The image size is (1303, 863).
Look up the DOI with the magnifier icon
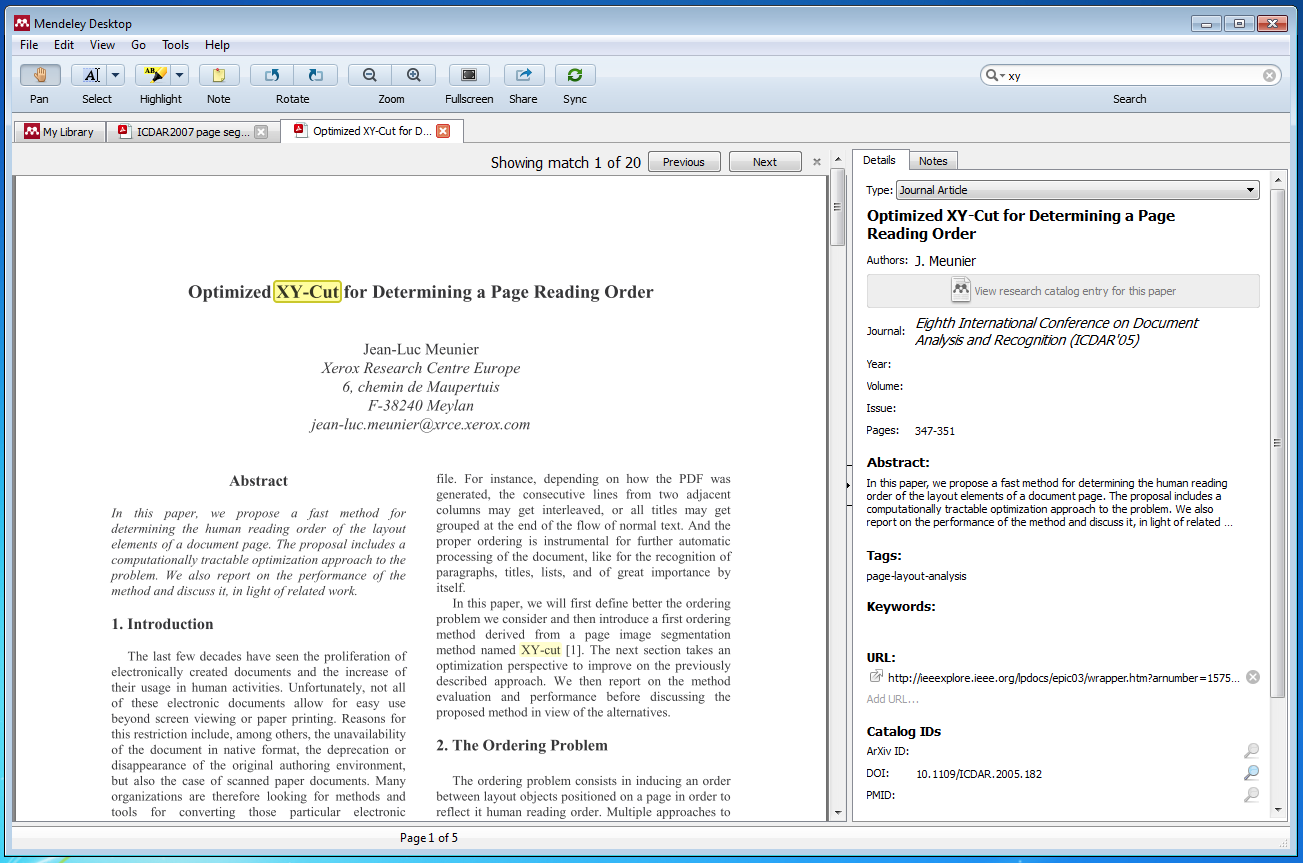click(x=1251, y=773)
